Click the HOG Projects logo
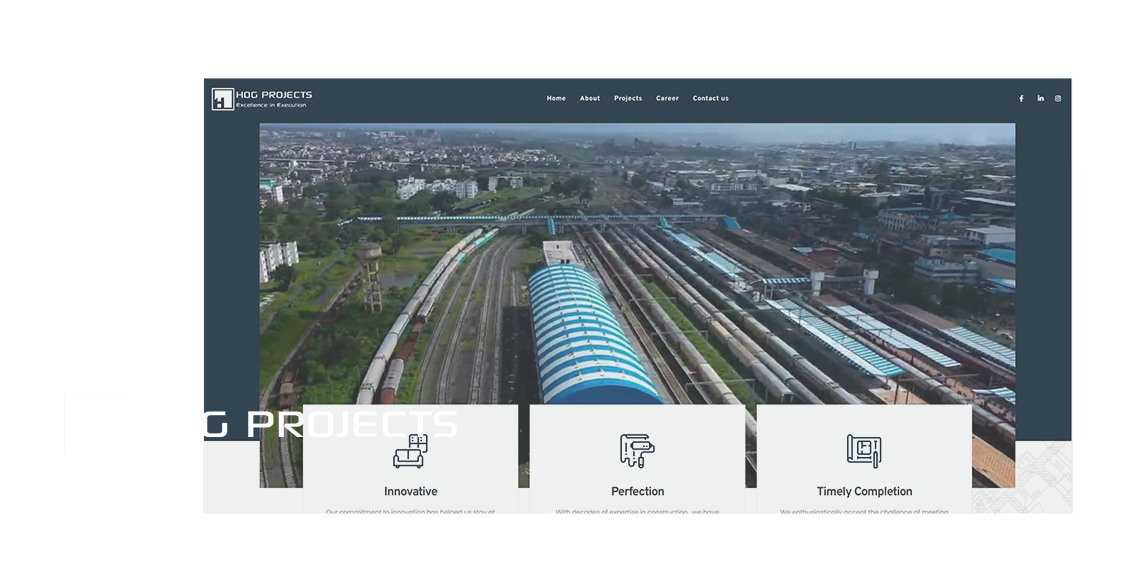 (262, 99)
